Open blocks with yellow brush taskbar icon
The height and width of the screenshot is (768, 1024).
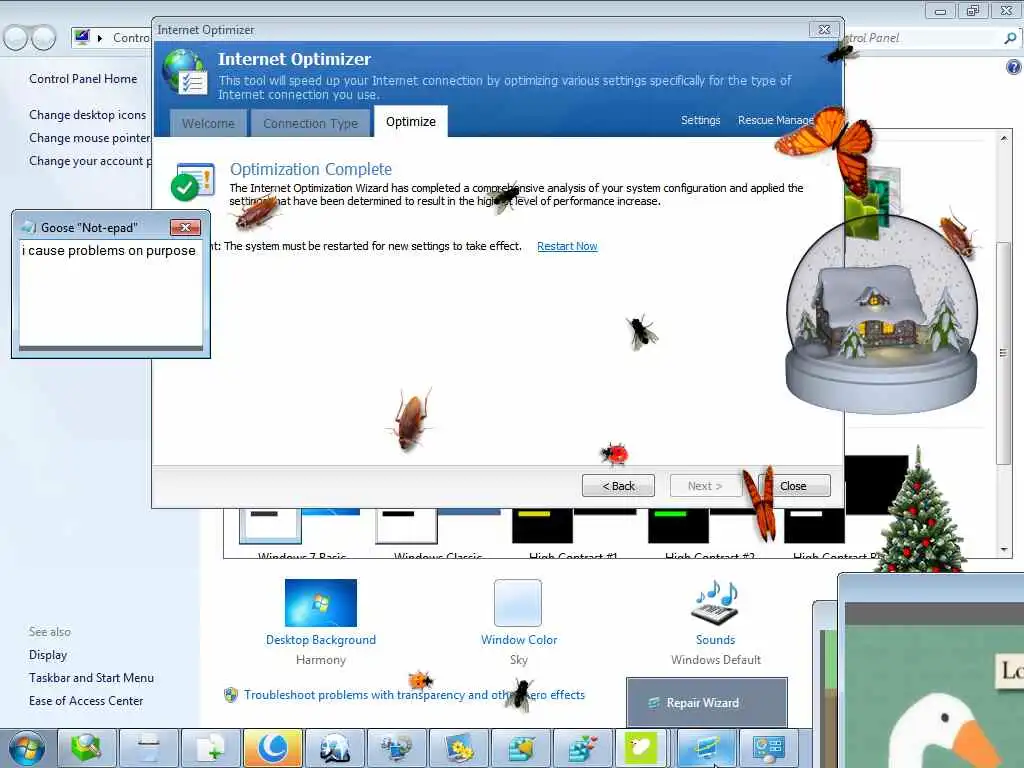tap(521, 748)
